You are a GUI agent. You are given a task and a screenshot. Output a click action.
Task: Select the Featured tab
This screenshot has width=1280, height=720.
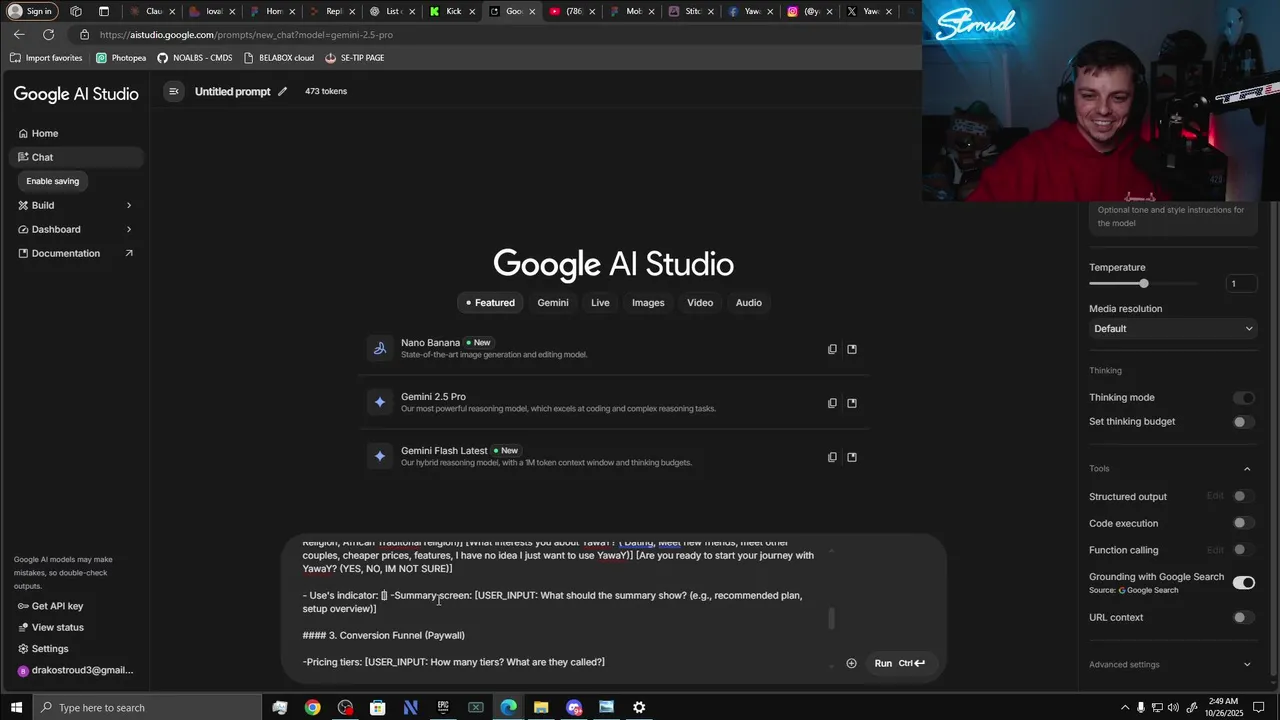(x=489, y=303)
